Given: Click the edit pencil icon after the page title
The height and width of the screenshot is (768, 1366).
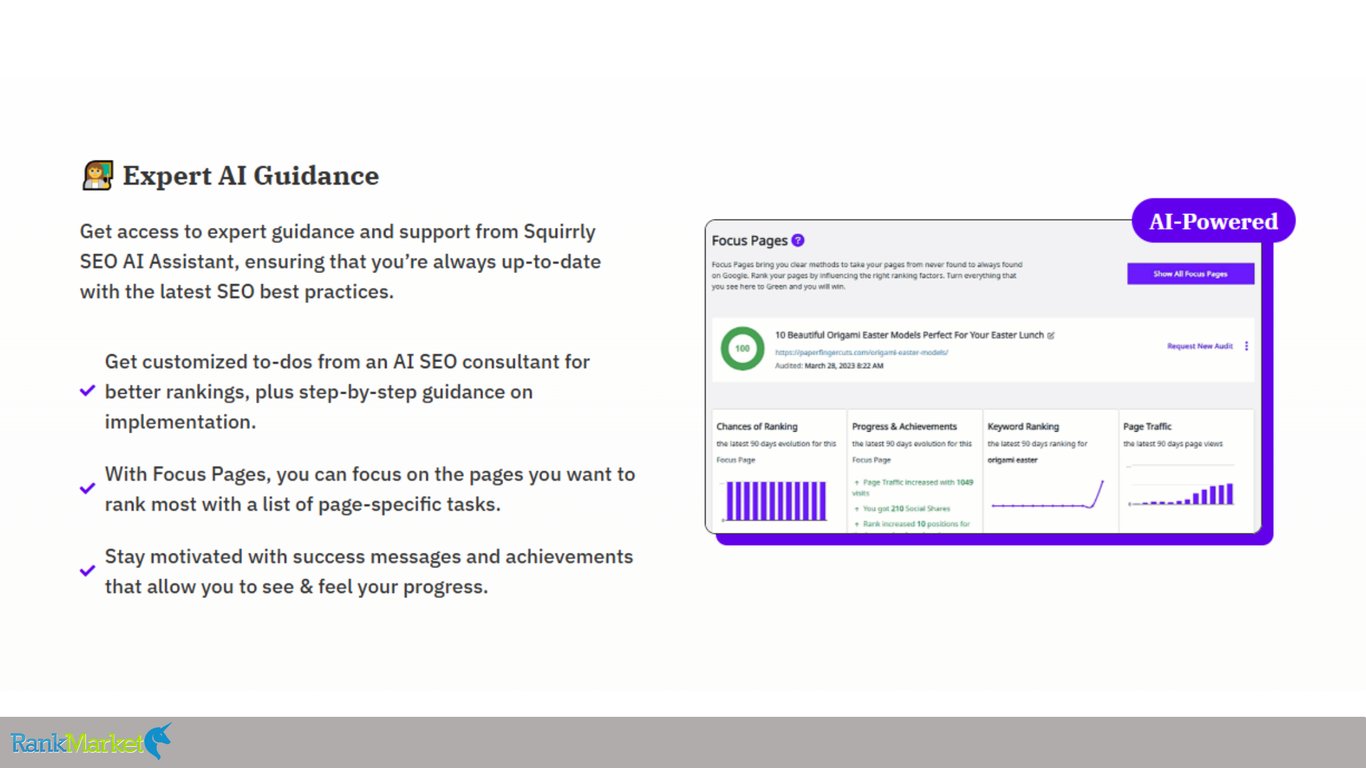Looking at the screenshot, I should 1051,335.
